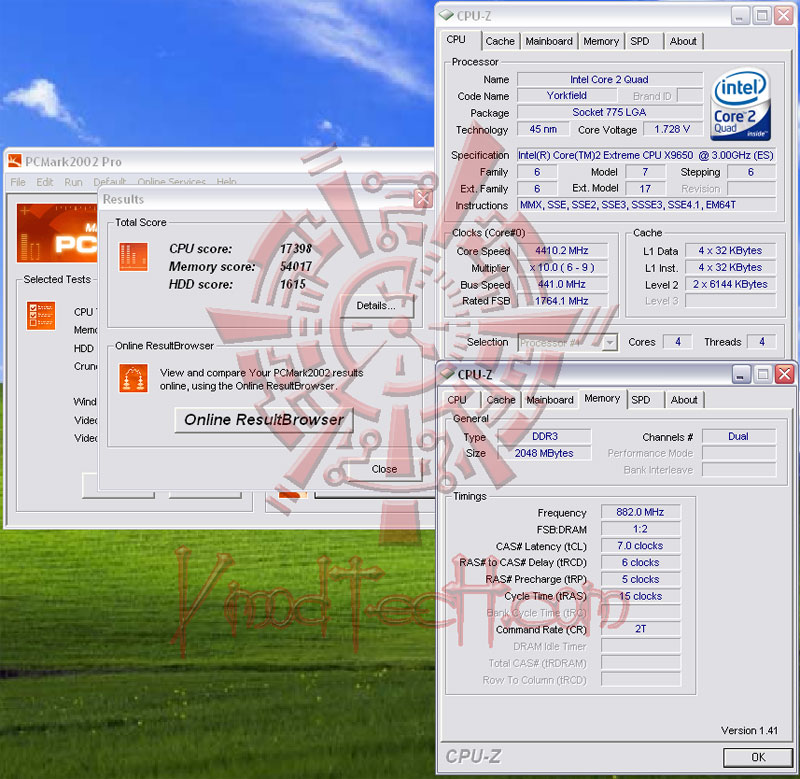Viewport: 800px width, 779px height.
Task: Click the Technology 45 nm value
Action: coord(543,130)
